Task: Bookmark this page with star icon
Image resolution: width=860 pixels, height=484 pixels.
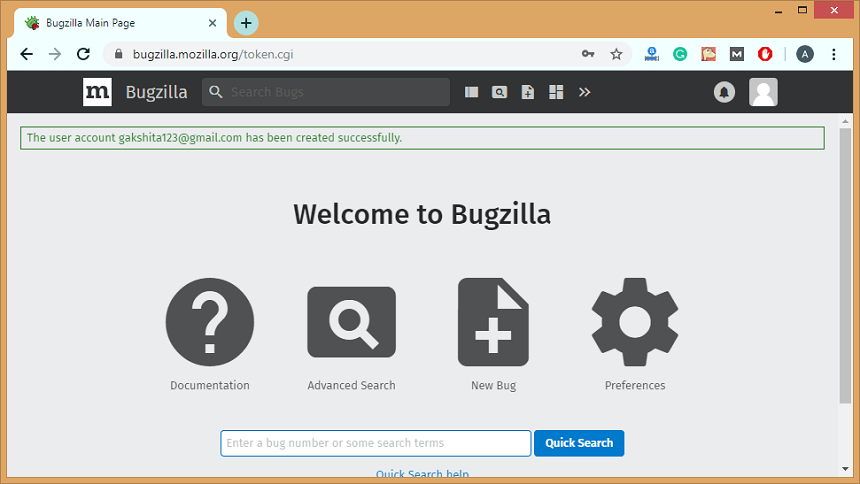Action: pyautogui.click(x=616, y=54)
